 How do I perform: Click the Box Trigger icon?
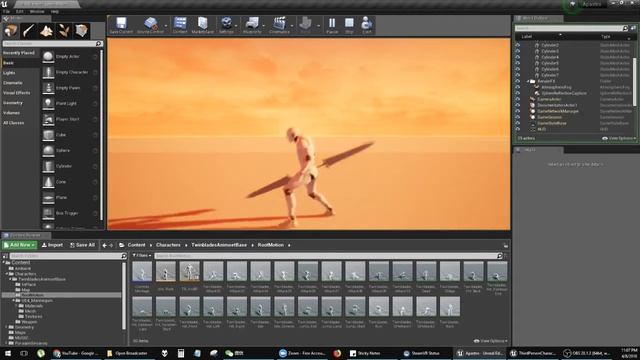(48, 213)
